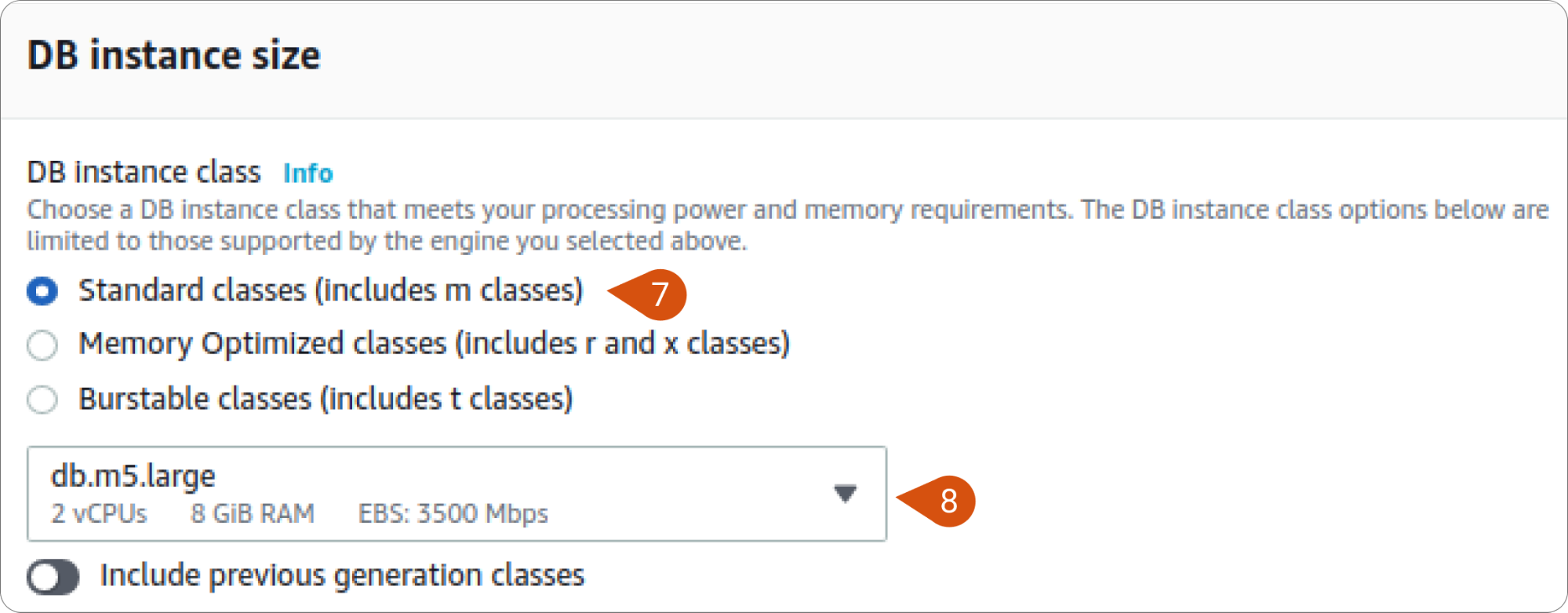The image size is (1568, 613).
Task: Click the DB instance class heading label
Action: tap(144, 172)
